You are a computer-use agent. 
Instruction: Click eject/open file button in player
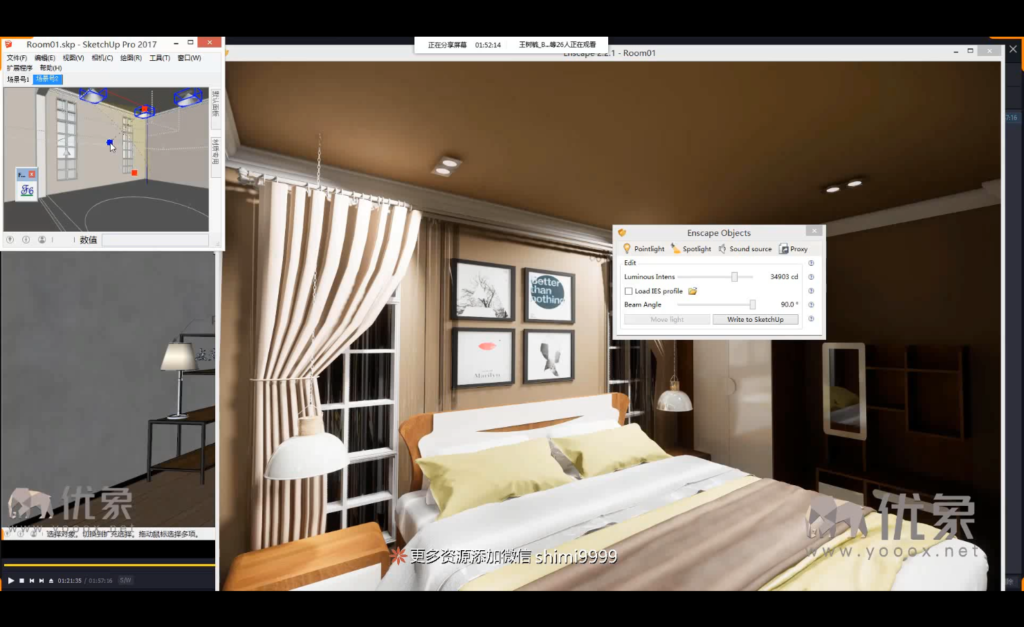(x=51, y=580)
